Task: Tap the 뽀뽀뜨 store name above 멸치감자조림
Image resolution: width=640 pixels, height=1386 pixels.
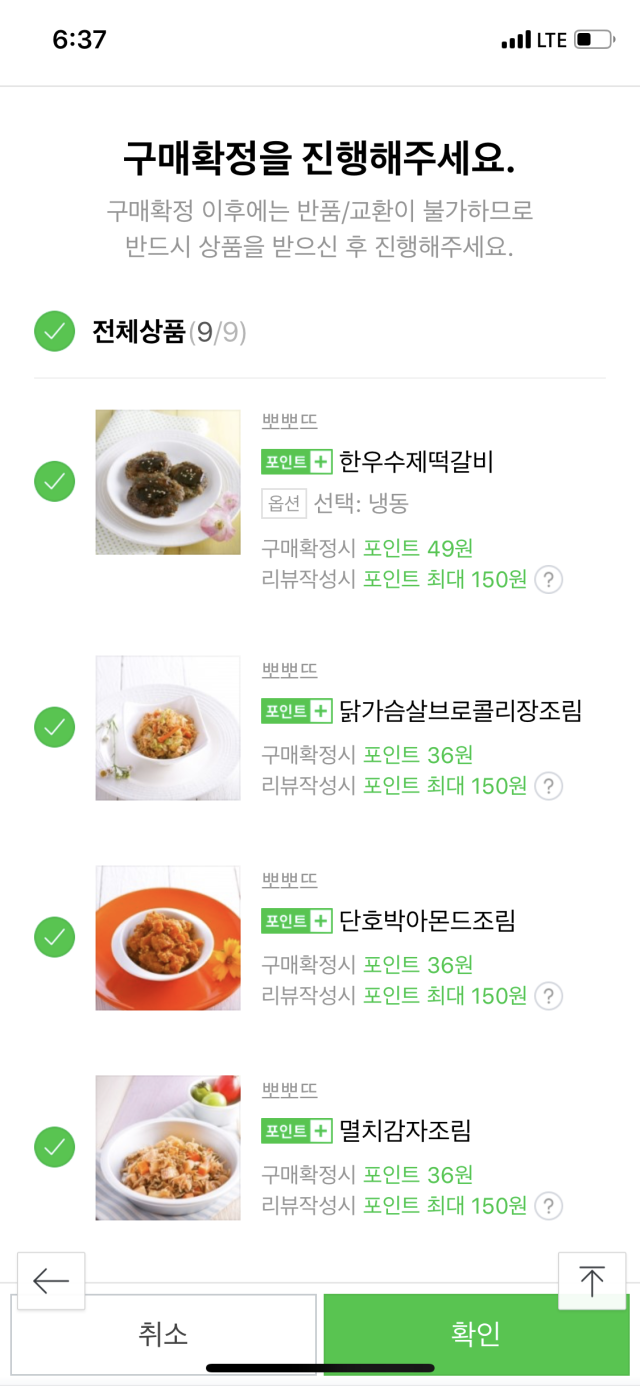Action: click(x=289, y=1090)
